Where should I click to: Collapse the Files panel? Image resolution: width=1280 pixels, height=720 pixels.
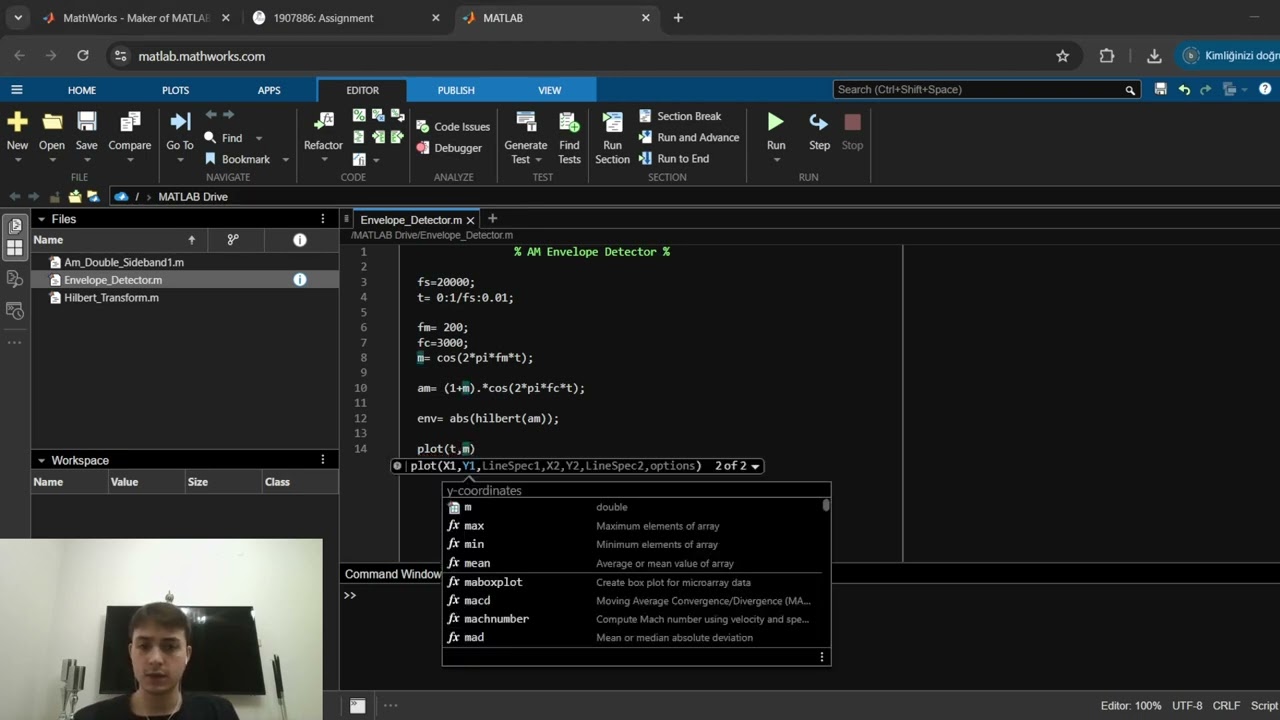[x=41, y=219]
